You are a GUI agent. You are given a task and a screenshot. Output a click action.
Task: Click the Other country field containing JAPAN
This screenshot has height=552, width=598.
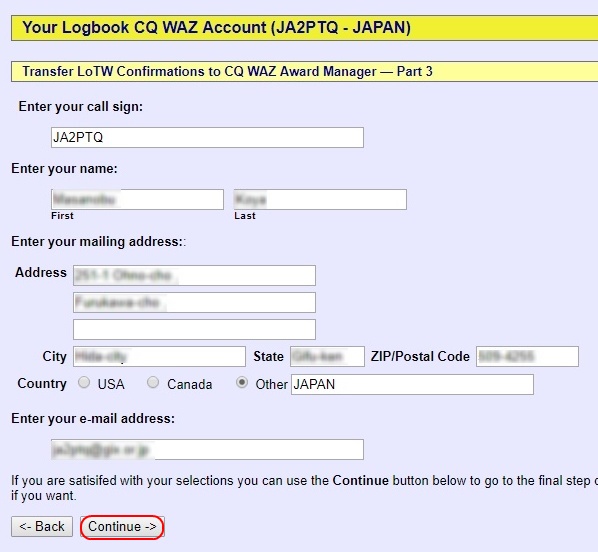tap(412, 385)
